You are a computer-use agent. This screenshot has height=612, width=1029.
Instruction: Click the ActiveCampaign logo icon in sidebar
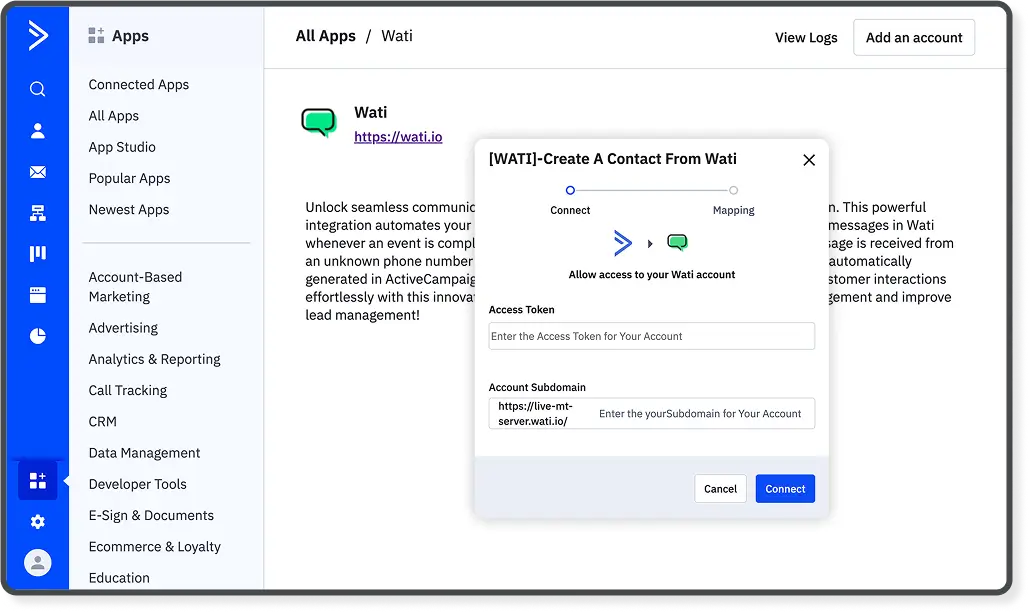click(x=37, y=35)
